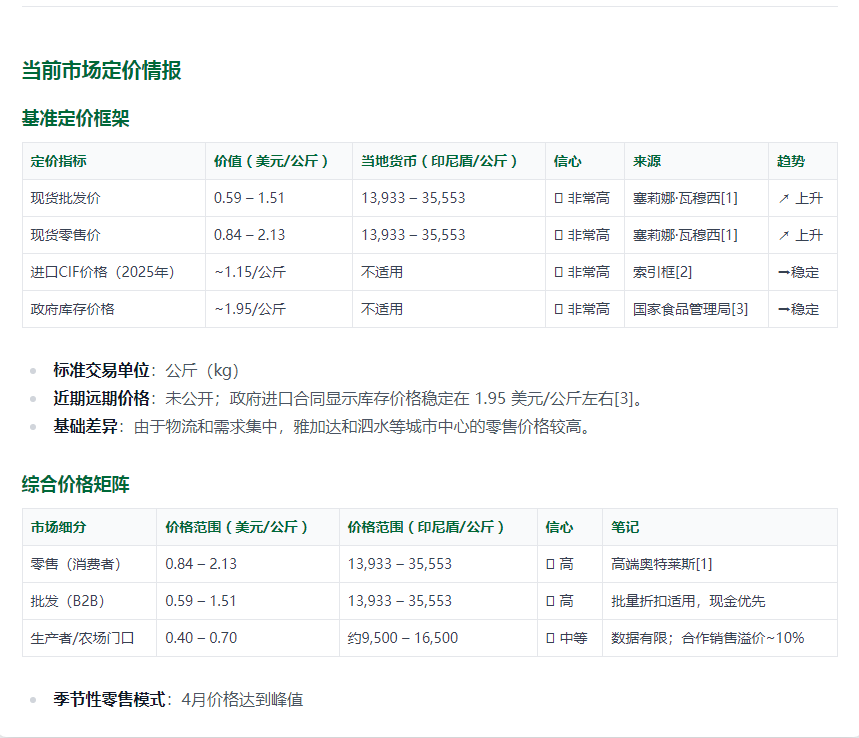Click 非常高 confidence in 政府库存价格 row
The width and height of the screenshot is (859, 738).
click(582, 309)
